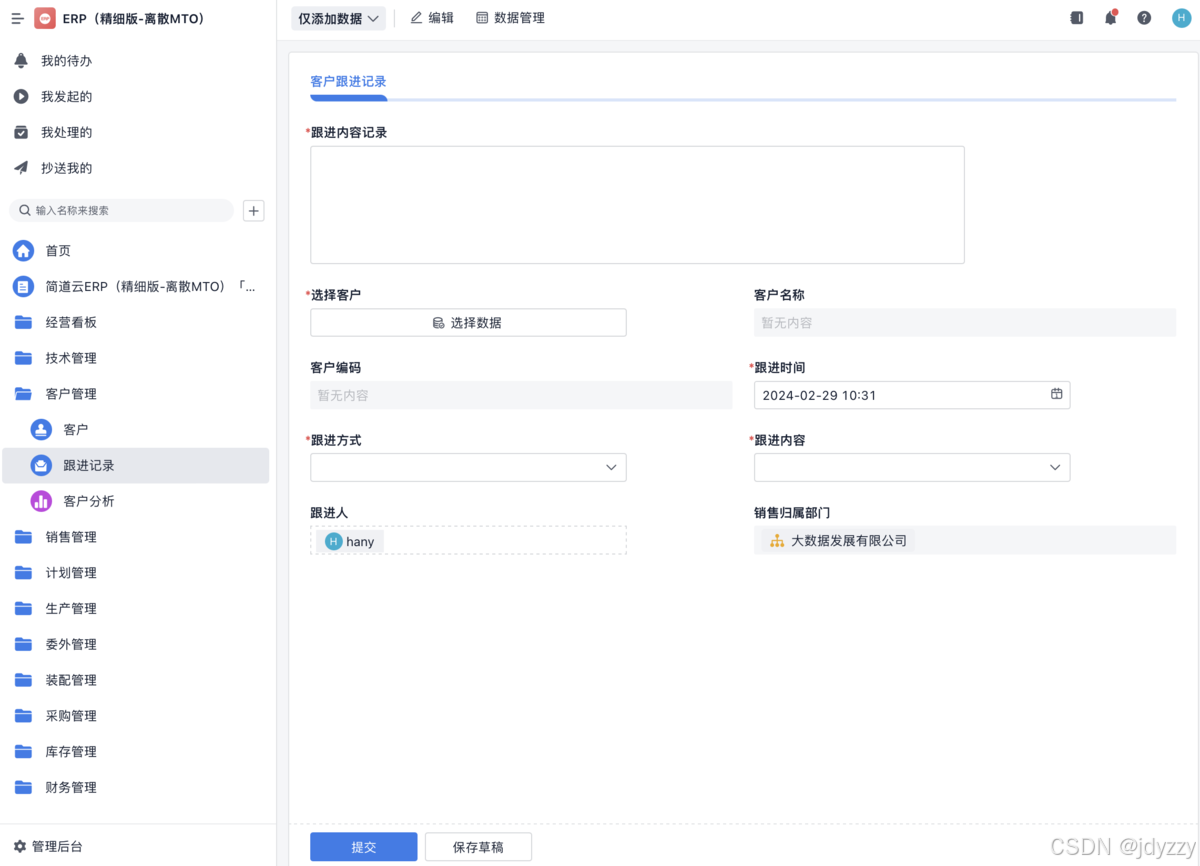This screenshot has width=1200, height=866.
Task: Click the gear icon for 管理后台
Action: point(20,847)
